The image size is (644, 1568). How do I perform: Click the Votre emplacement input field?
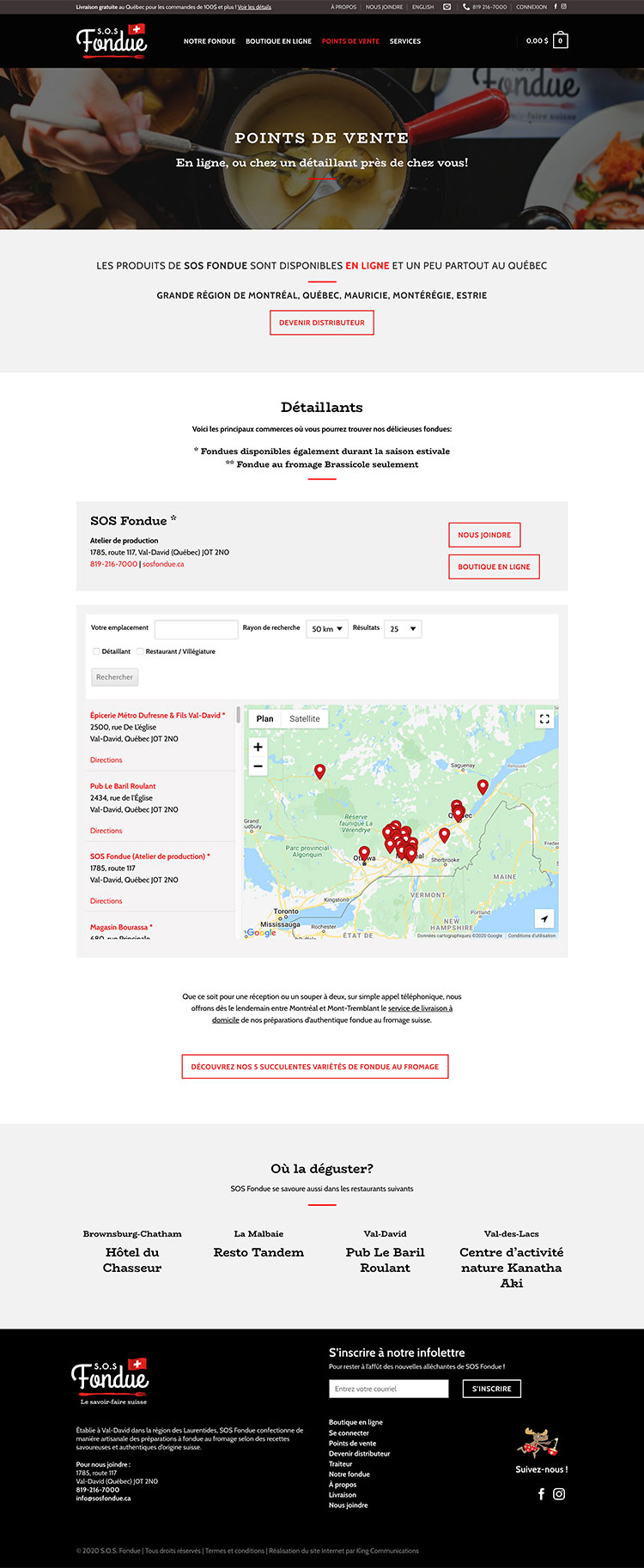click(196, 629)
